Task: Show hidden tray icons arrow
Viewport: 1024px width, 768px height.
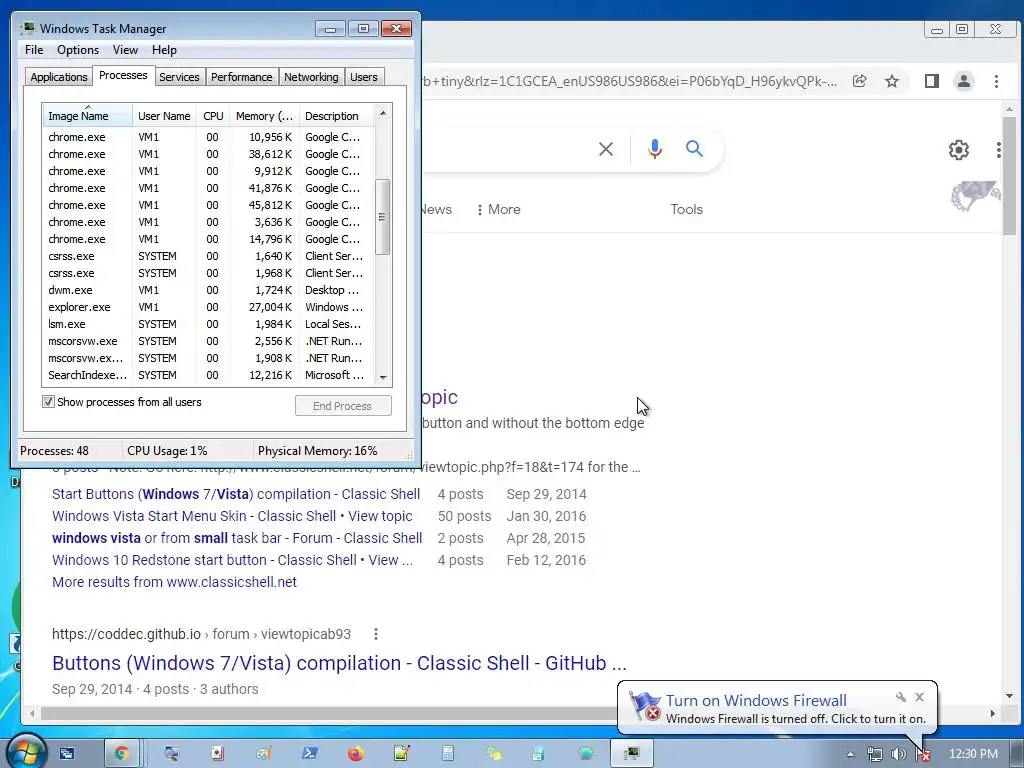Action: tap(850, 754)
